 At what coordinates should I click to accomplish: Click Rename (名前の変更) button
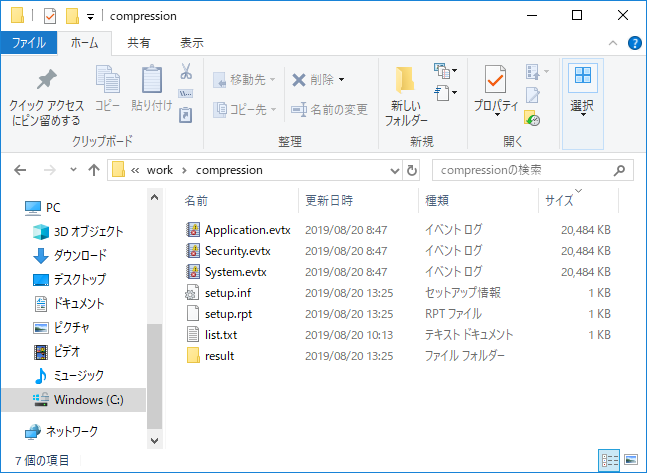[329, 110]
